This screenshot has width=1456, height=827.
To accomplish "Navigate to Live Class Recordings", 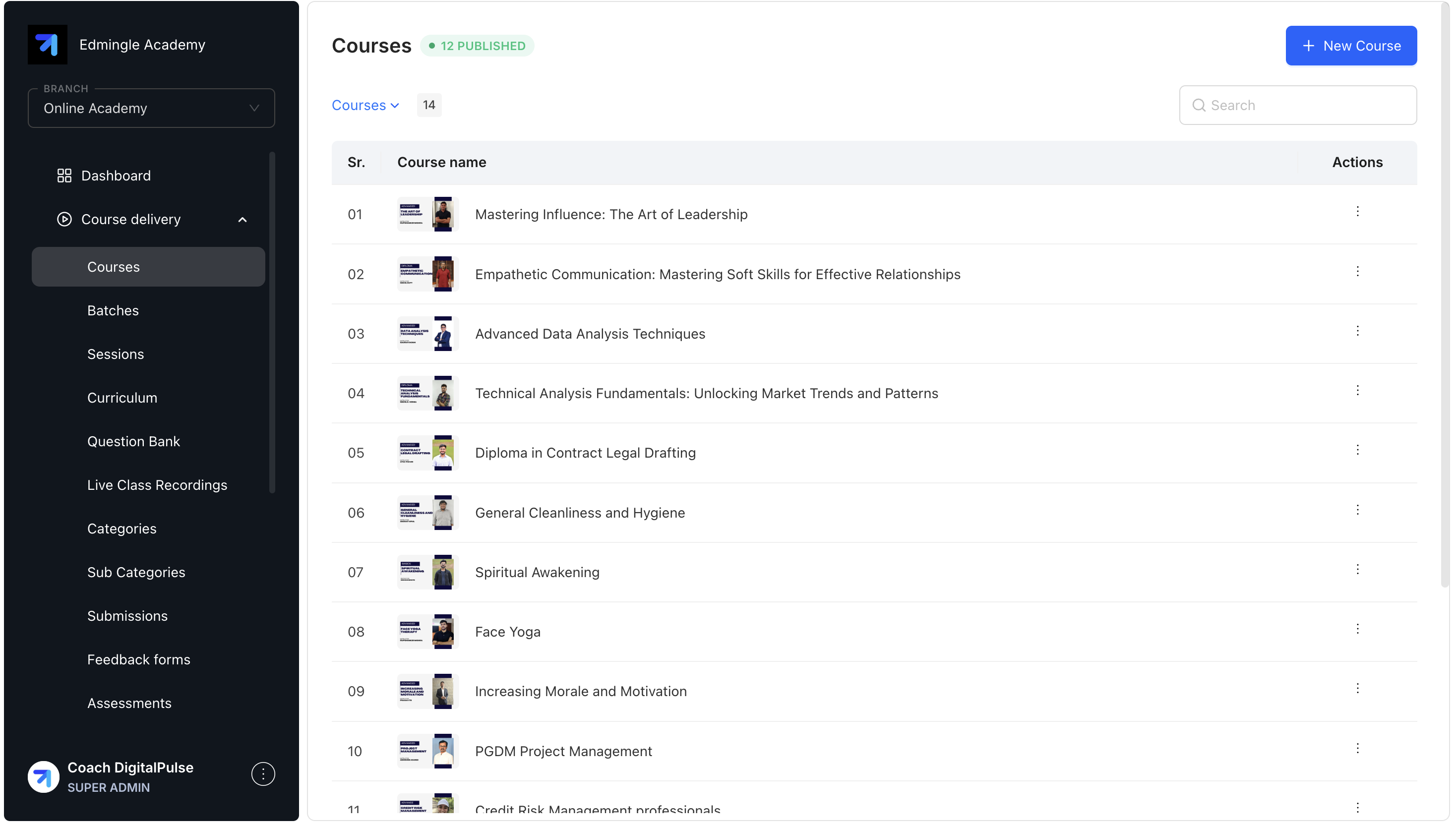I will click(157, 485).
